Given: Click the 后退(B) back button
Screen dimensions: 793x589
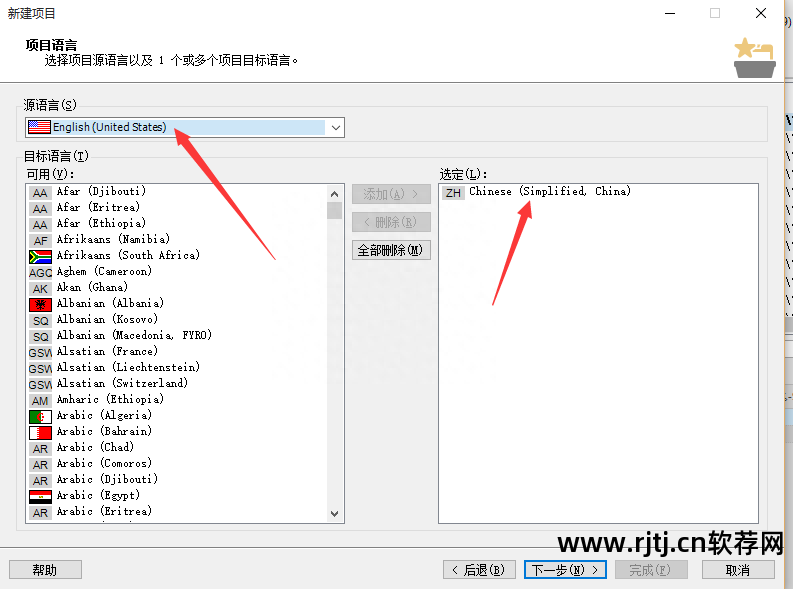Looking at the screenshot, I should 479,570.
